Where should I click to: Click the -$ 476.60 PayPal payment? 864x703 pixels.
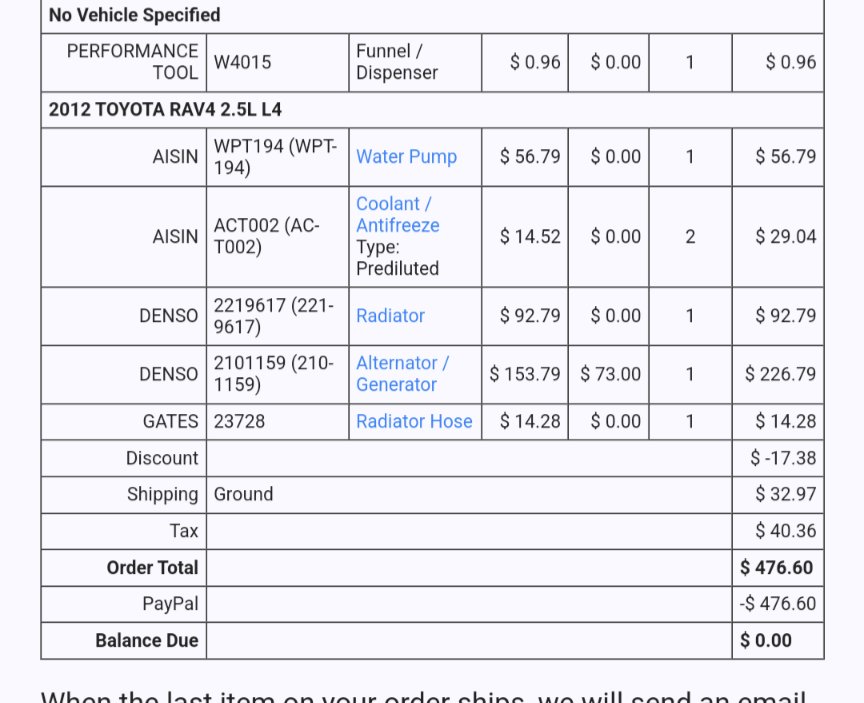coord(777,604)
